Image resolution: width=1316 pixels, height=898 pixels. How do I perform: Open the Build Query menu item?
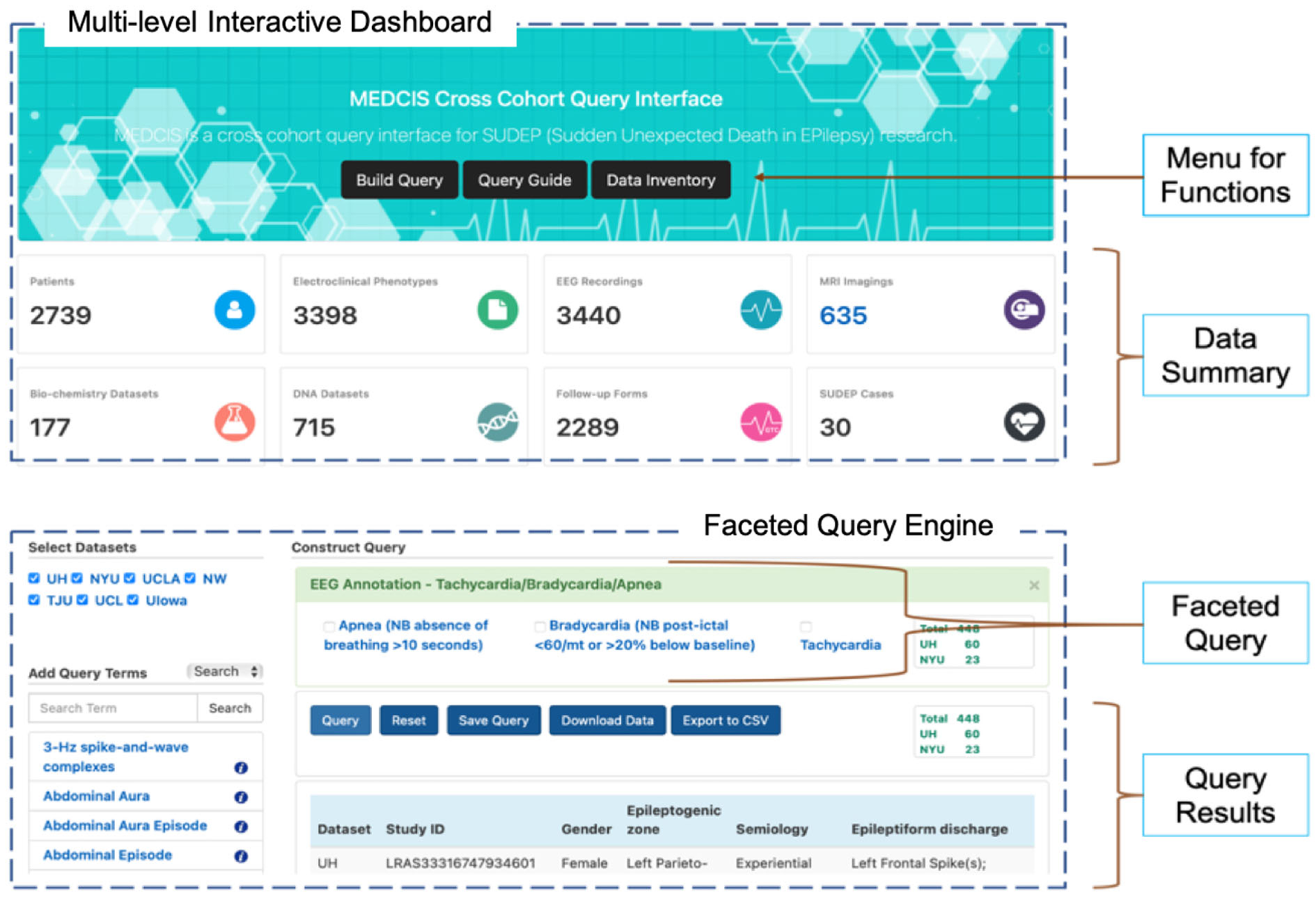pos(399,180)
